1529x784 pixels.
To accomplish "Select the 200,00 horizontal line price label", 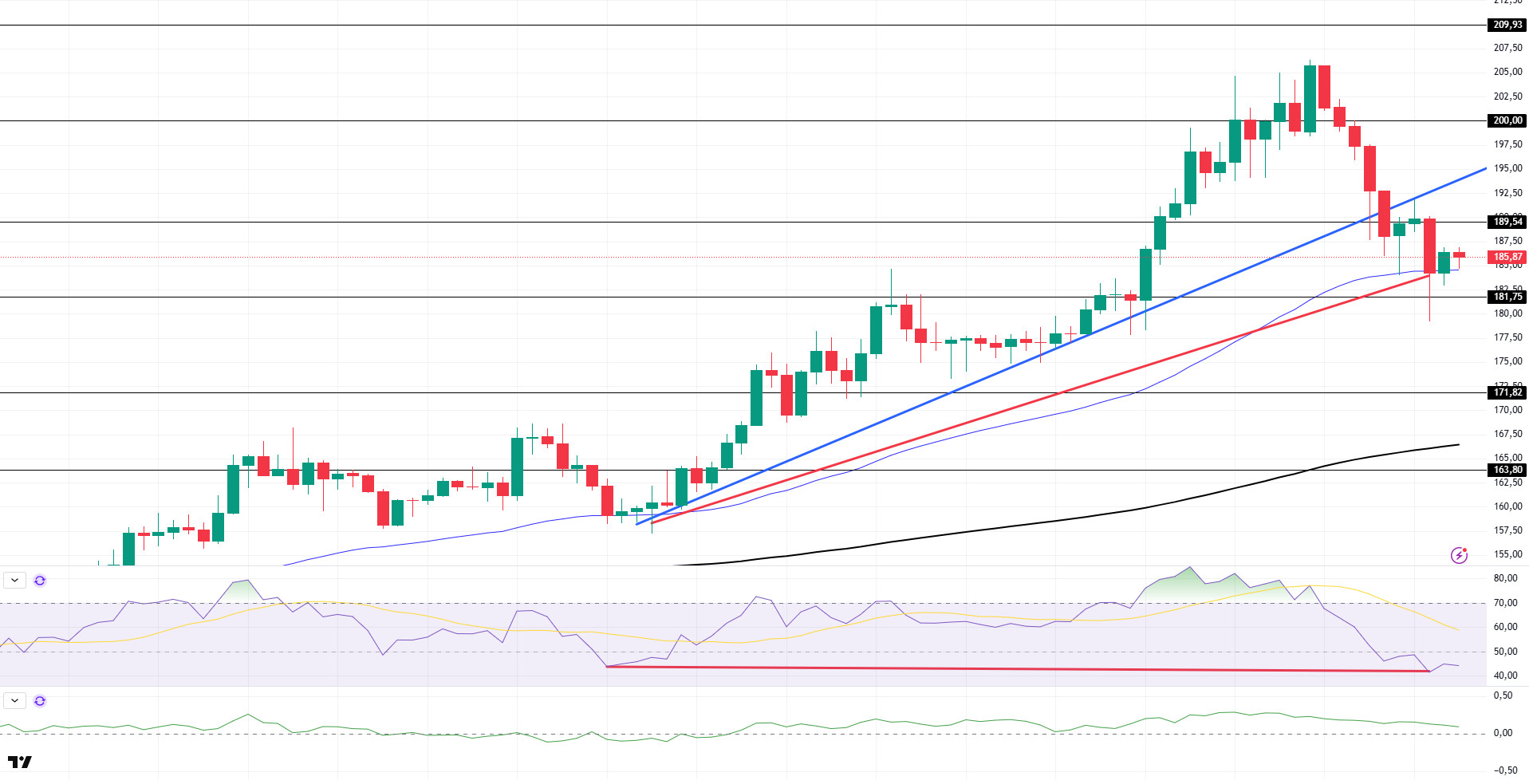I will pos(1507,120).
